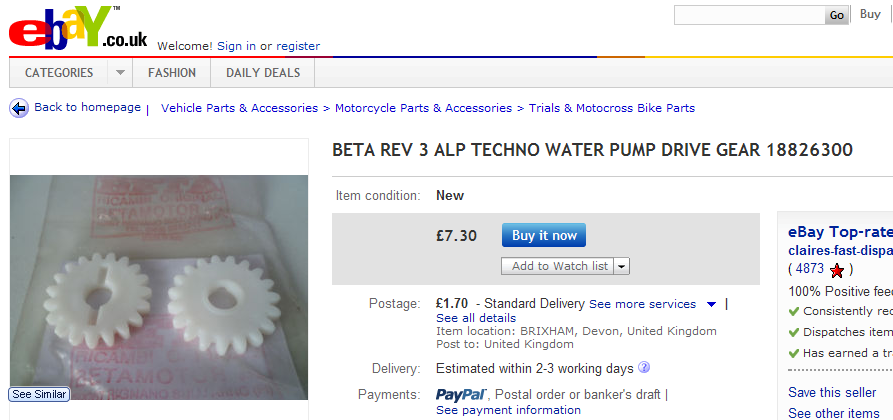
Task: Add item to Watch list
Action: (x=559, y=266)
